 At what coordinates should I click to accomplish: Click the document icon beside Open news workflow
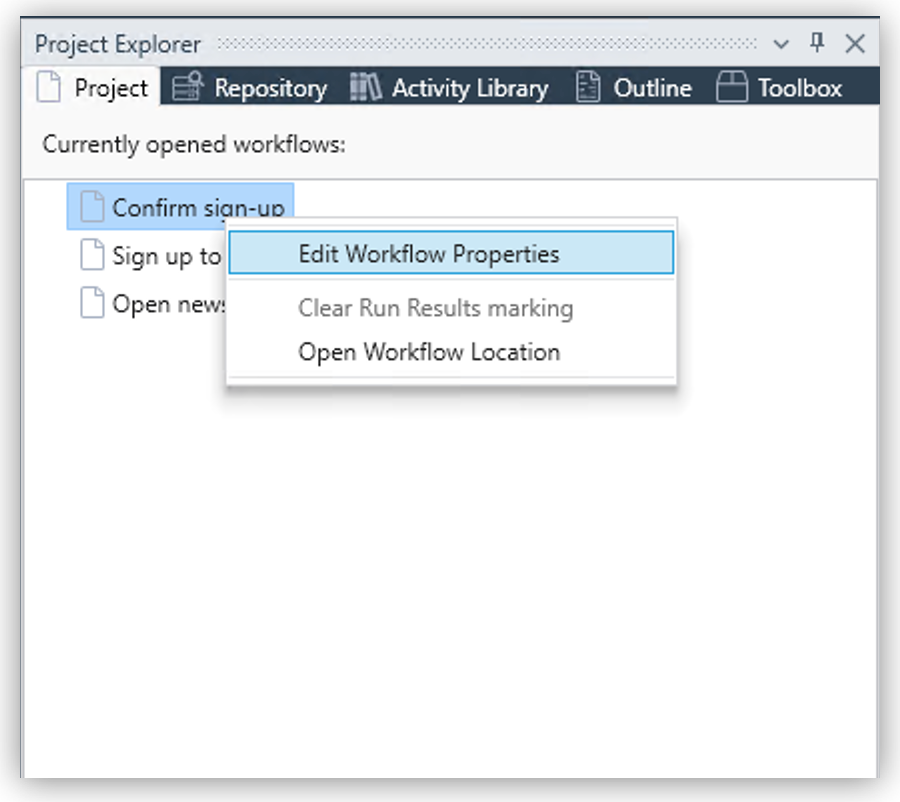90,304
